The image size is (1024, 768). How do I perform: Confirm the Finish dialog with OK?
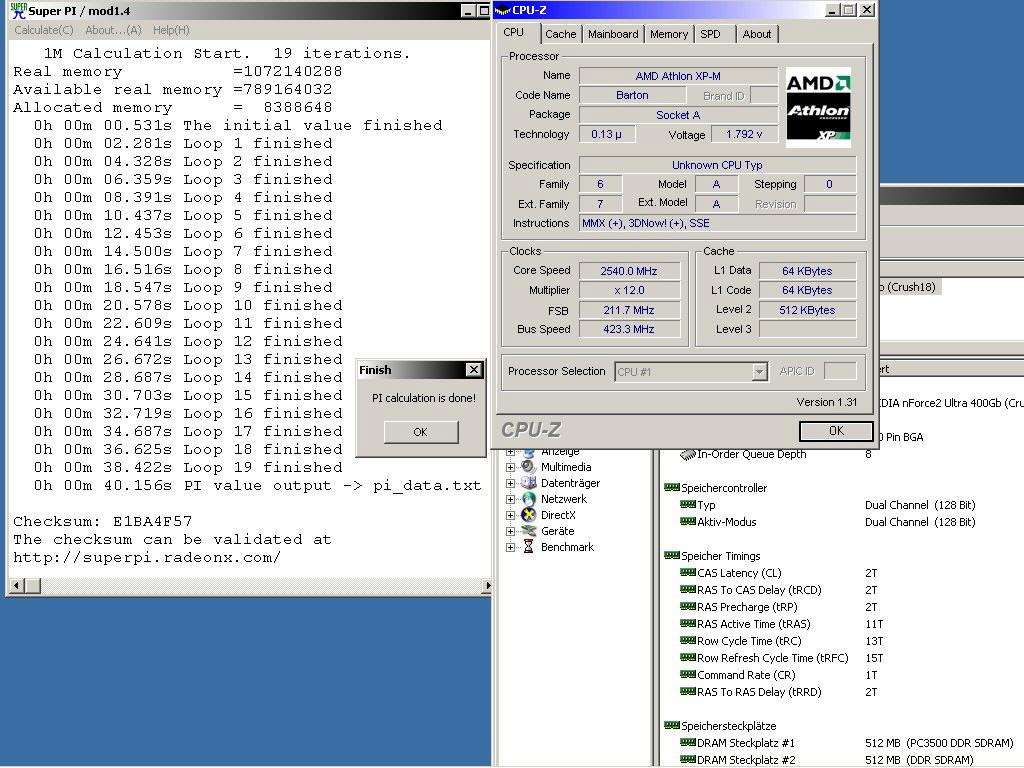[421, 432]
